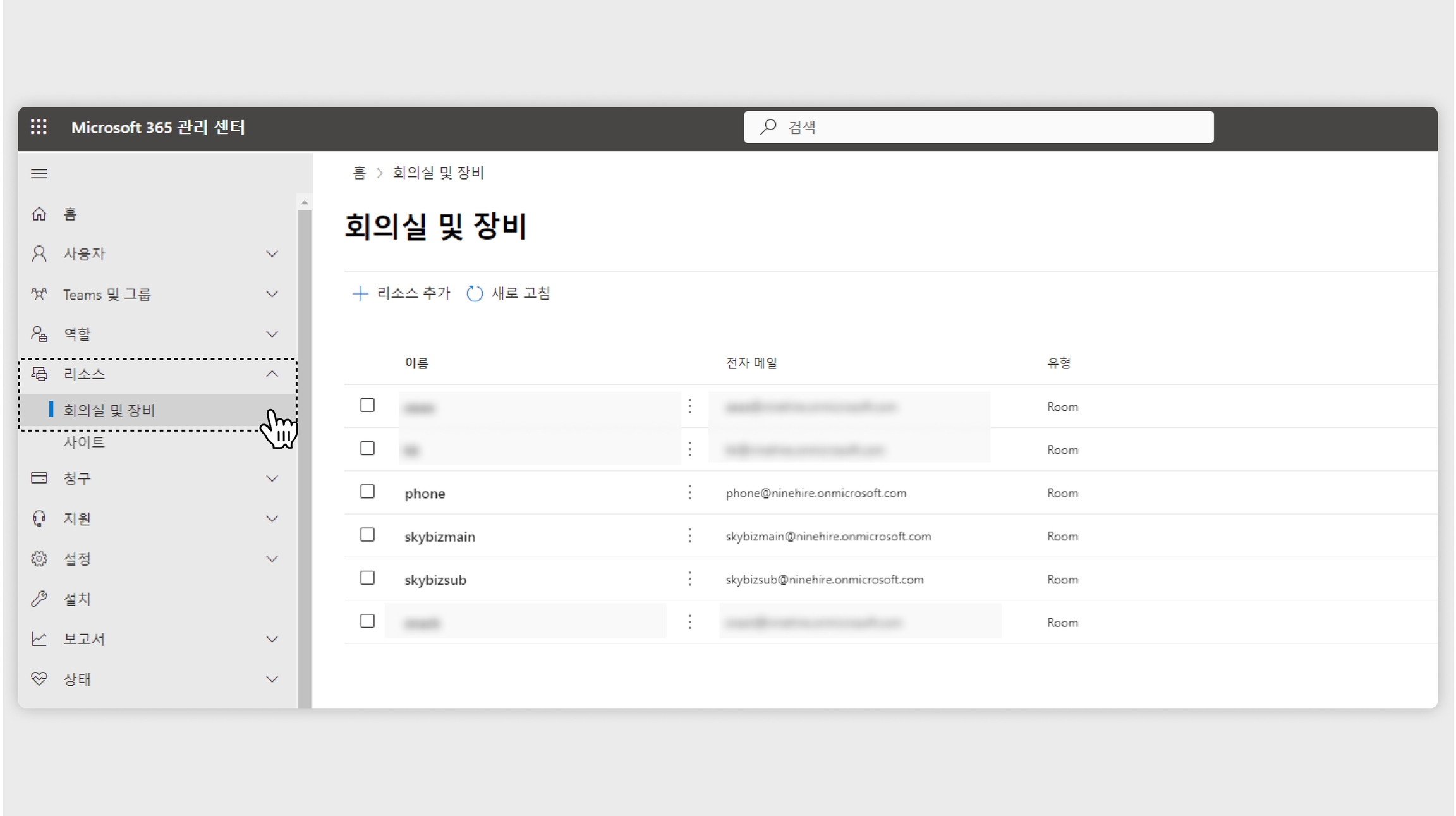
Task: Check the phone room checkbox
Action: coord(367,492)
